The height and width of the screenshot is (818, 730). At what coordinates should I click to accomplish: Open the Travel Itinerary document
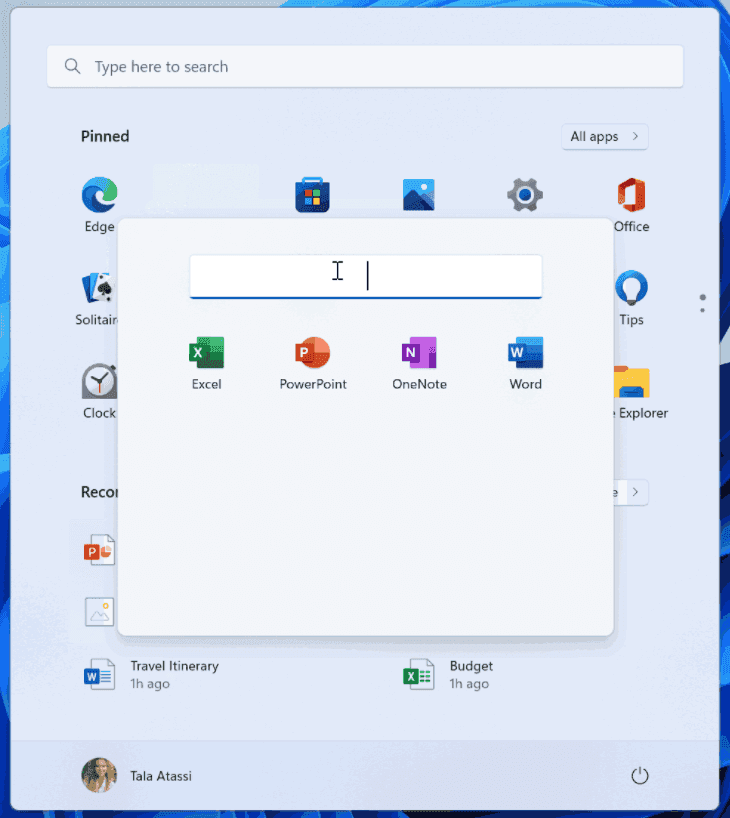[151, 674]
